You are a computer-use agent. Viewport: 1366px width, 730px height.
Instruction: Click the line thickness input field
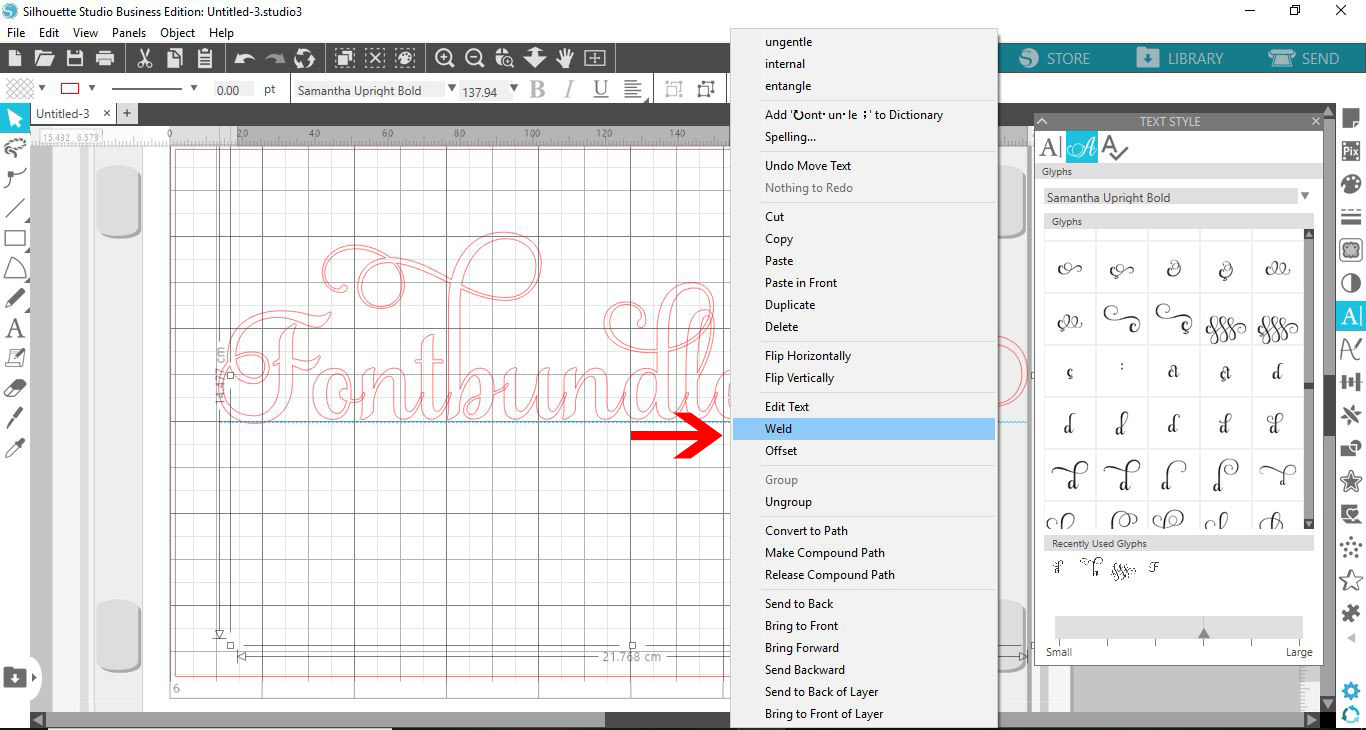(235, 90)
